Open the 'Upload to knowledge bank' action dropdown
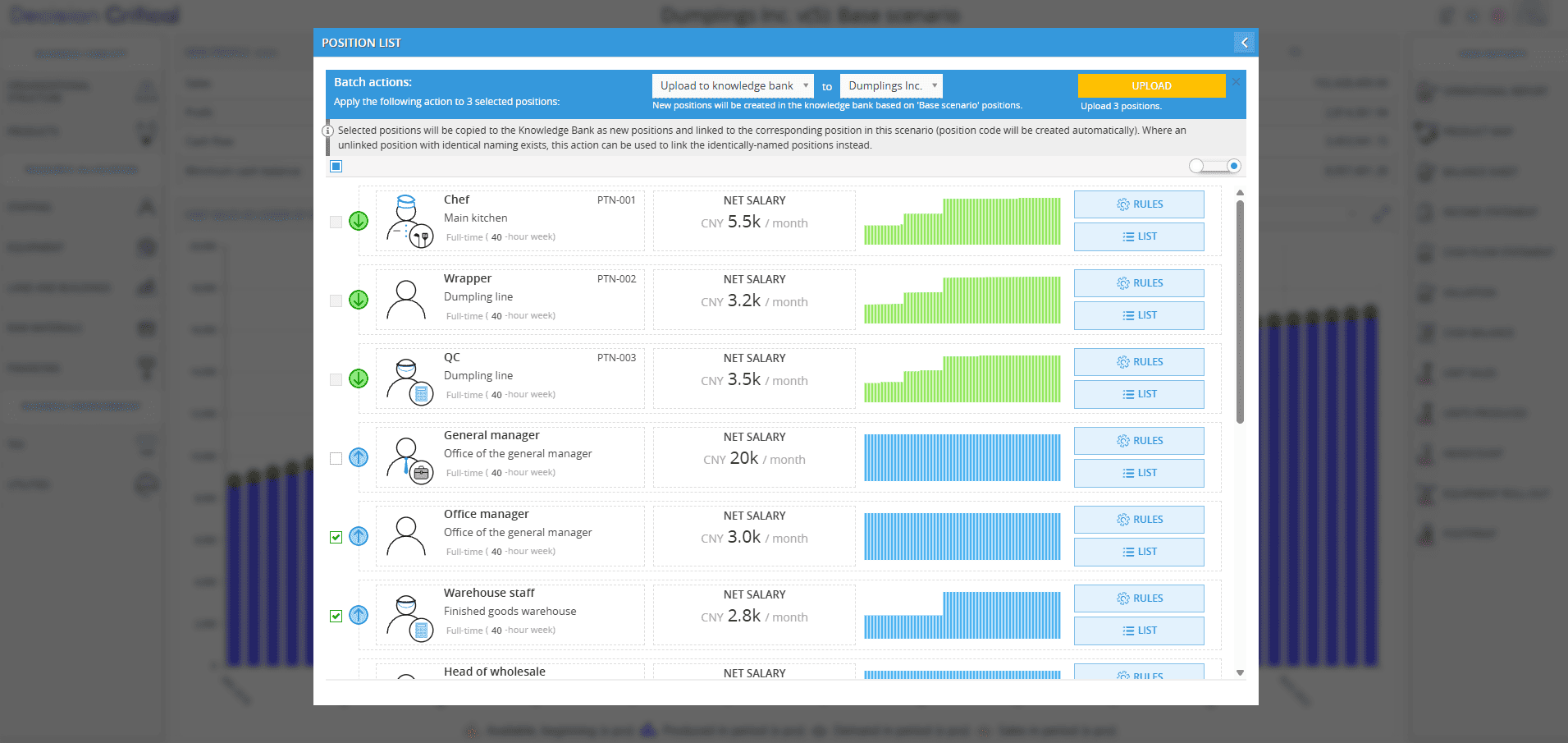 coord(733,85)
